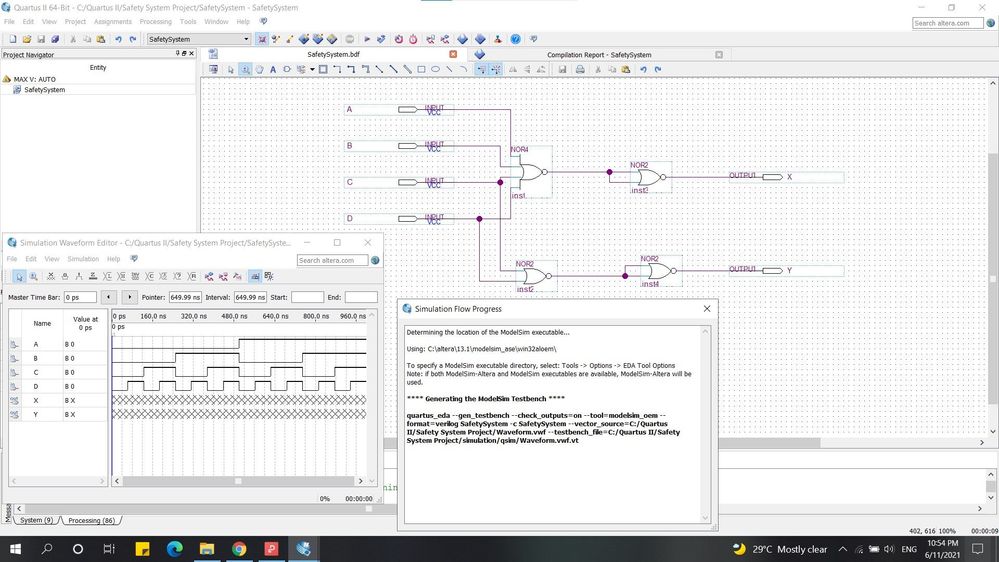This screenshot has height=562, width=999.
Task: Move Master Time Bar forward with arrow
Action: coord(129,297)
